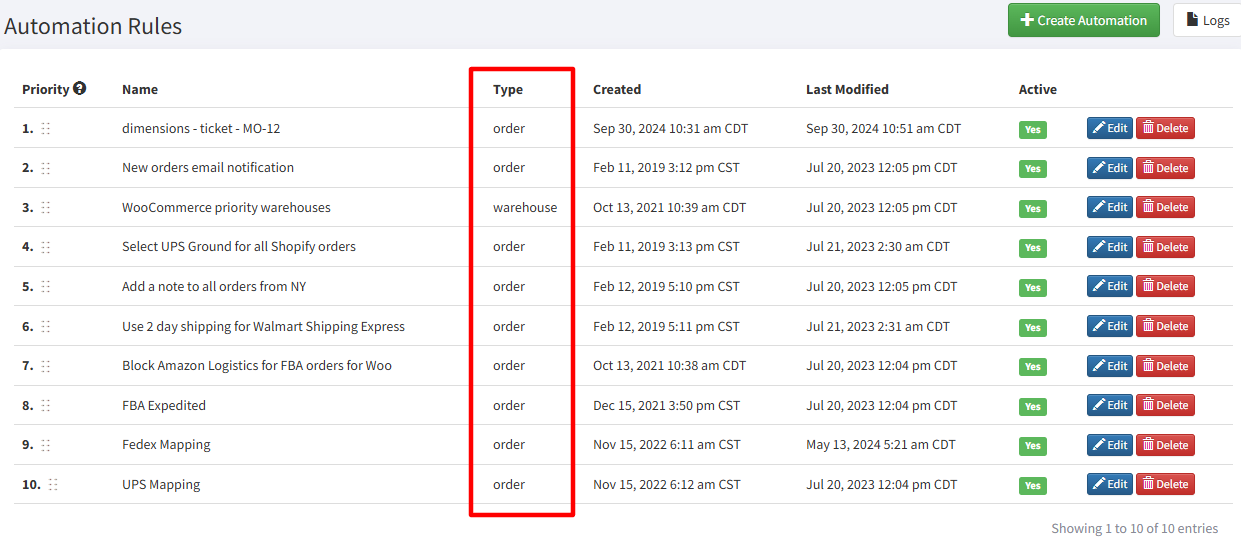Edit the Walmart Shipping Express 2 day rule
The height and width of the screenshot is (559, 1241).
click(1110, 326)
